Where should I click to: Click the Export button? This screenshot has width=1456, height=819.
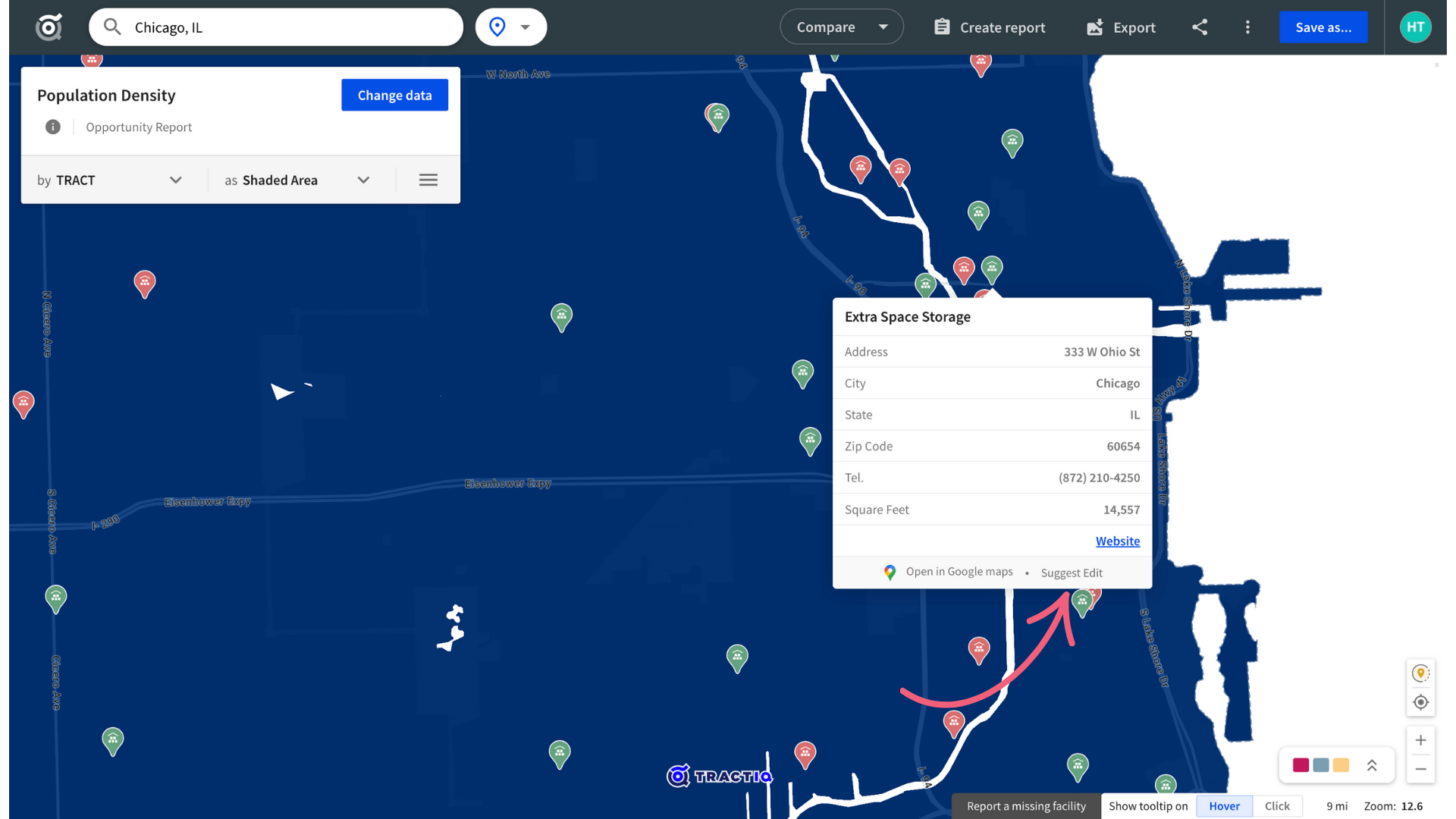coord(1121,27)
